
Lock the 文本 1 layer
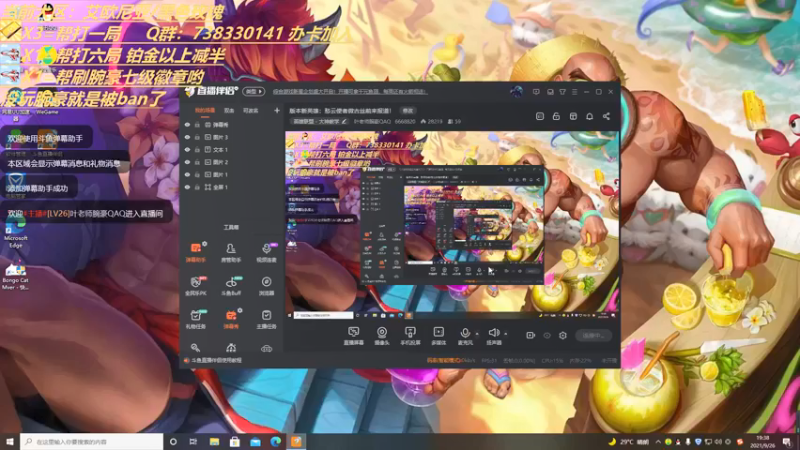[197, 149]
